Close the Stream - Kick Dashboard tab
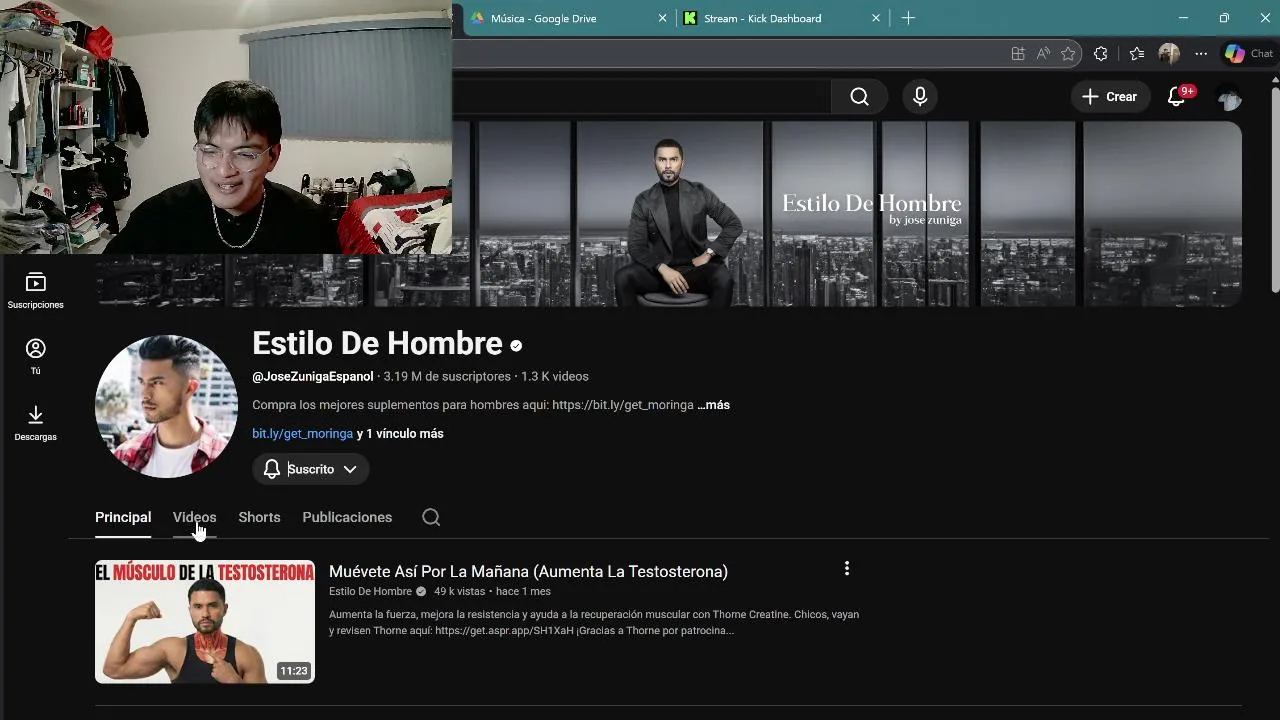 [876, 18]
